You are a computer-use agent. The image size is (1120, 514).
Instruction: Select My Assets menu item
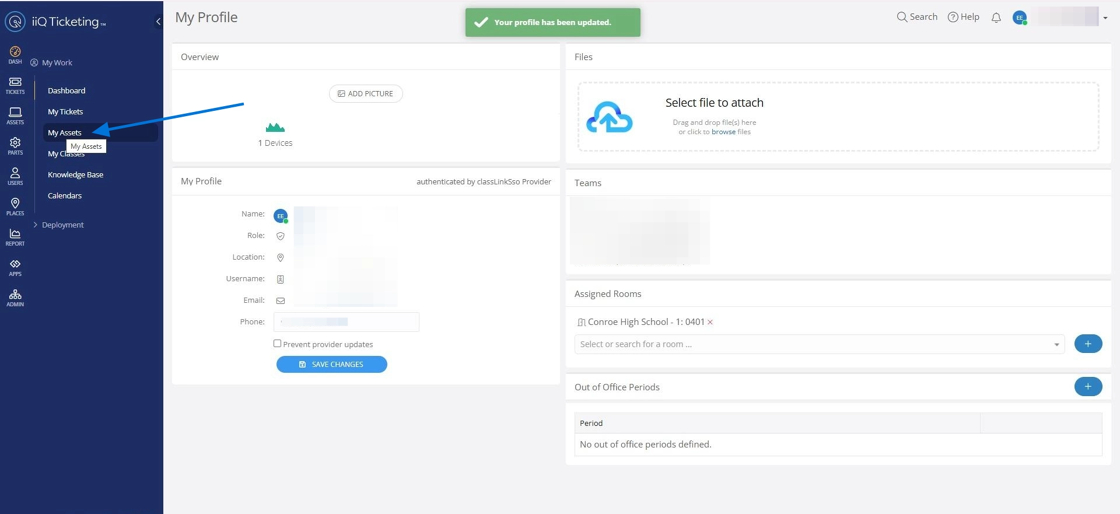64,133
